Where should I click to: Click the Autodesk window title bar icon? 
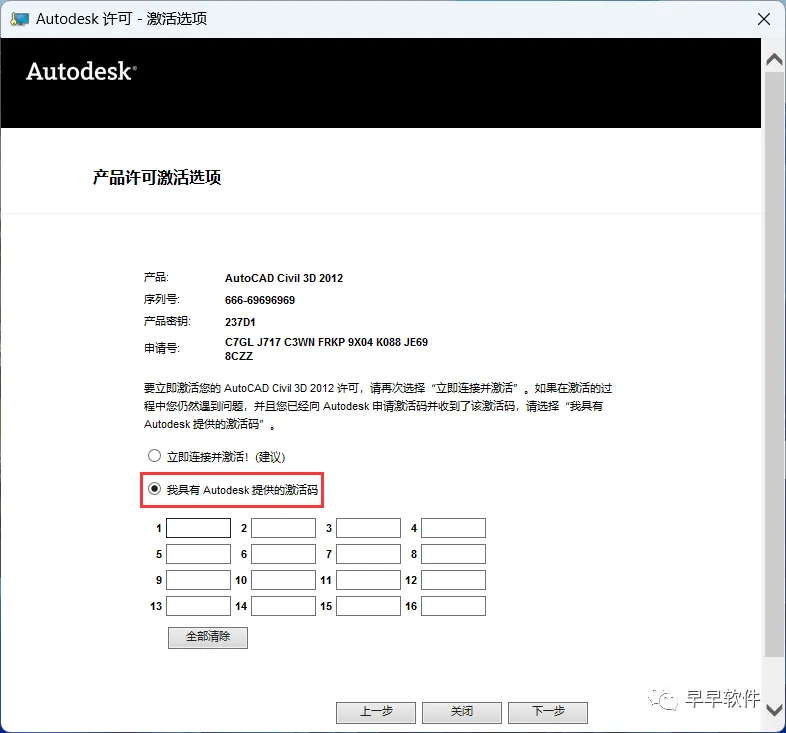tap(19, 19)
